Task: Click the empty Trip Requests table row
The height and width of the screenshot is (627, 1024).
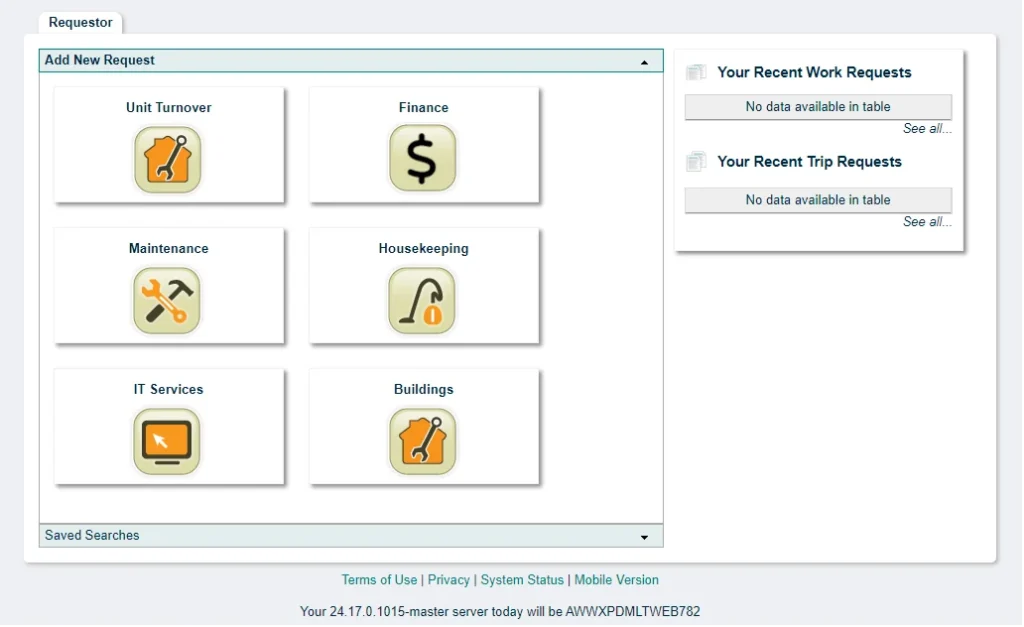Action: [818, 200]
